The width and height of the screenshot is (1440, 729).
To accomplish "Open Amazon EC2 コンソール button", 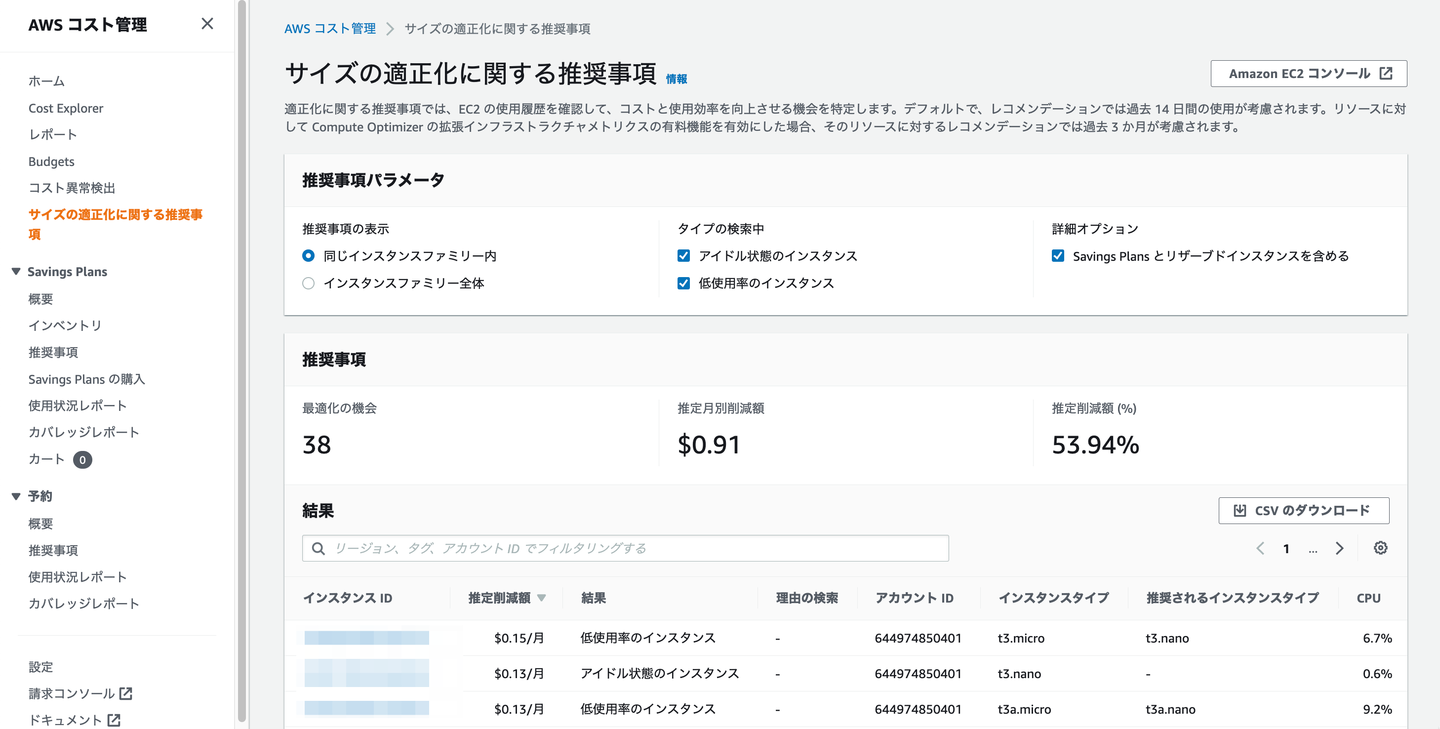I will point(1308,73).
